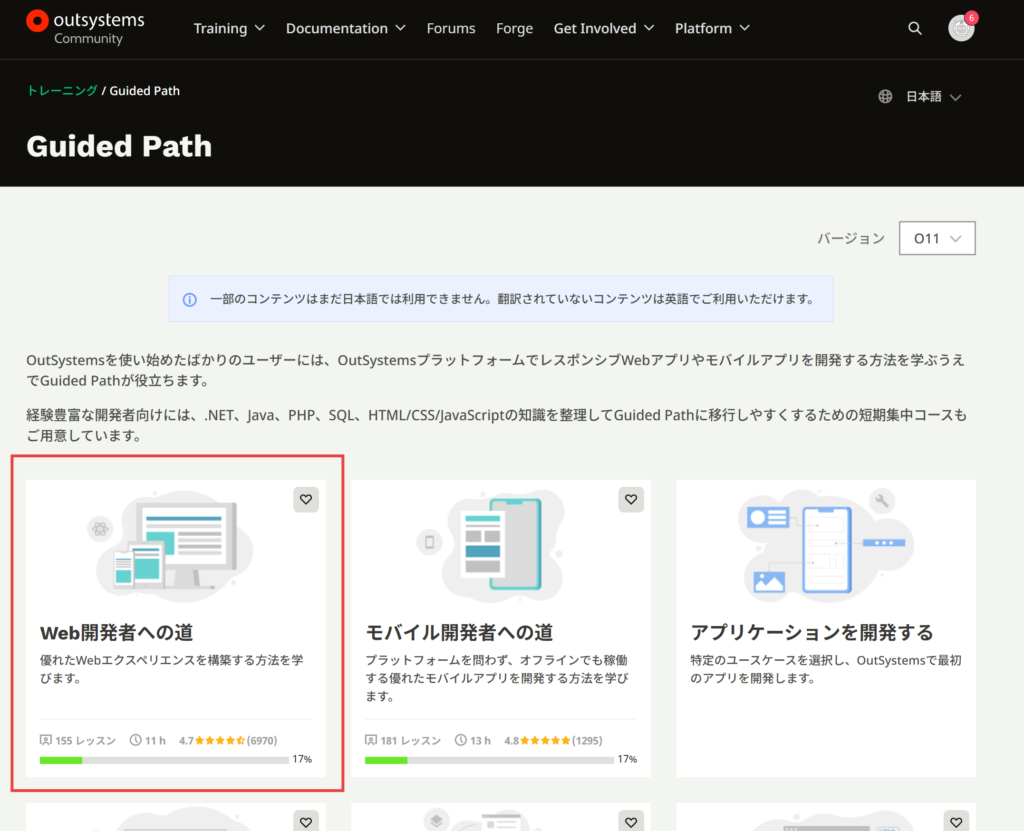Open the Forge page
Screen dimensions: 1024x831
(514, 28)
